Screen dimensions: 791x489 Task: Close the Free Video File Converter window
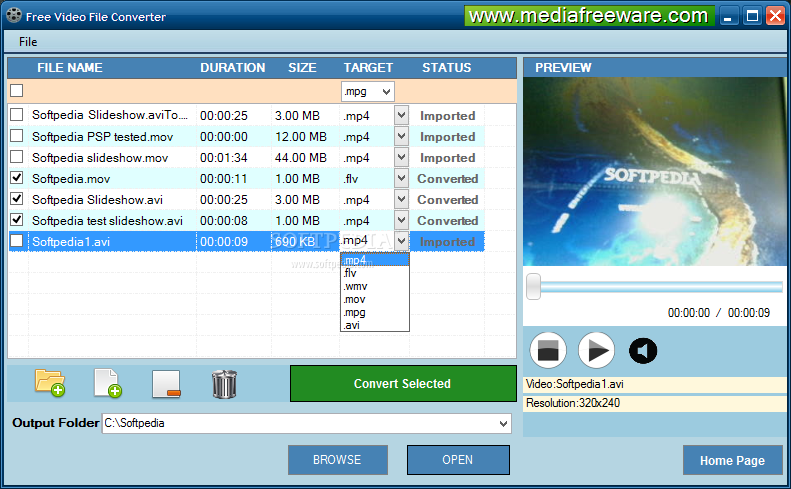775,16
